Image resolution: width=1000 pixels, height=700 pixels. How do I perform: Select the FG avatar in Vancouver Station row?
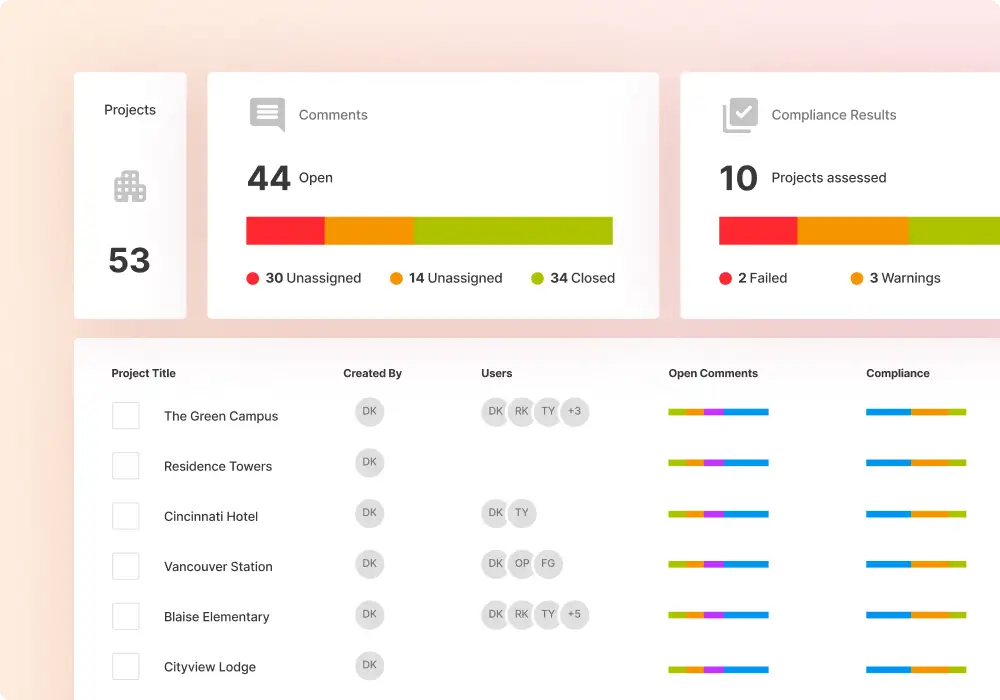tap(548, 563)
